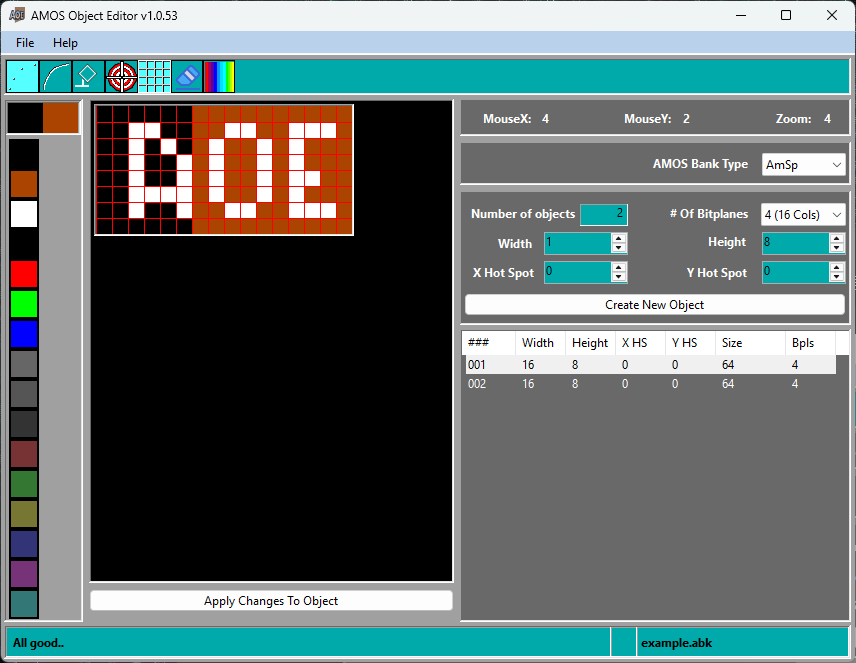Pick the navy blue palette swatch
Image resolution: width=856 pixels, height=663 pixels.
pos(24,544)
